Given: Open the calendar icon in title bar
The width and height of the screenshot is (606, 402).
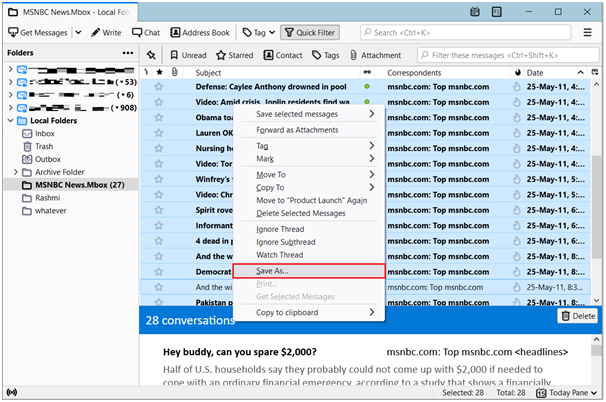Looking at the screenshot, I should click(475, 12).
